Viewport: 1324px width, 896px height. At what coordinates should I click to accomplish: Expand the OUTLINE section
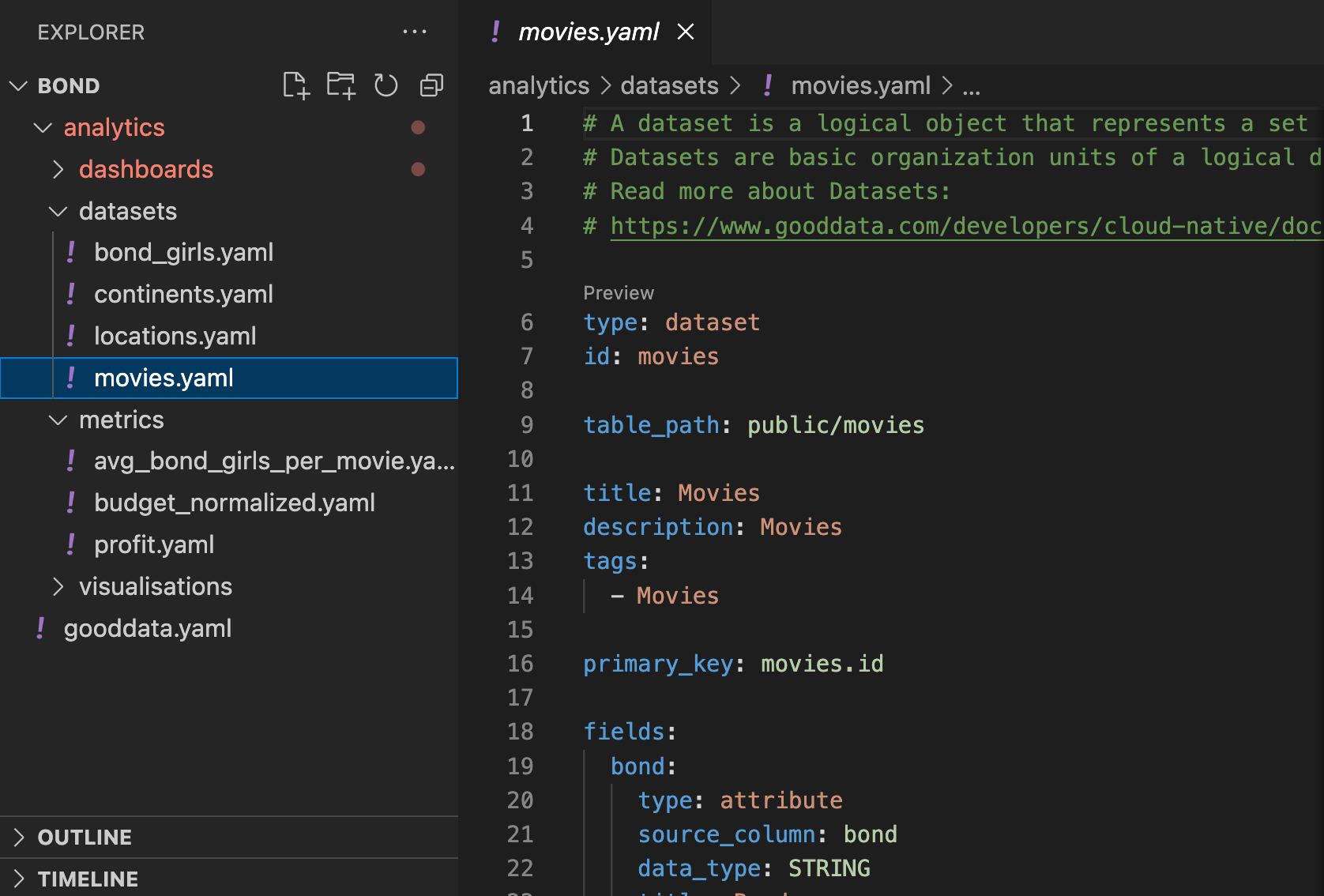coord(85,837)
